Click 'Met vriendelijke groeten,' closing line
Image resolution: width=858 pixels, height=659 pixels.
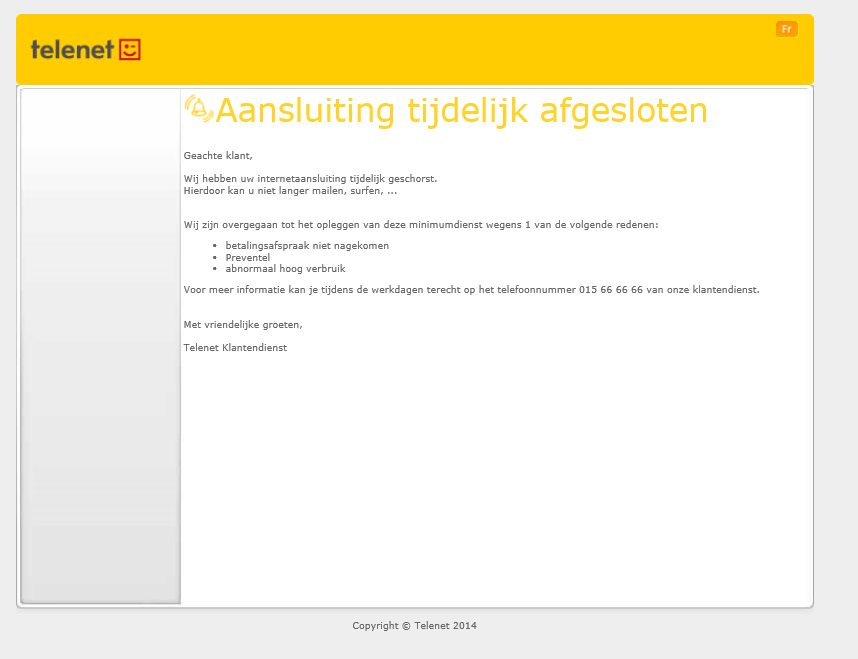point(243,325)
